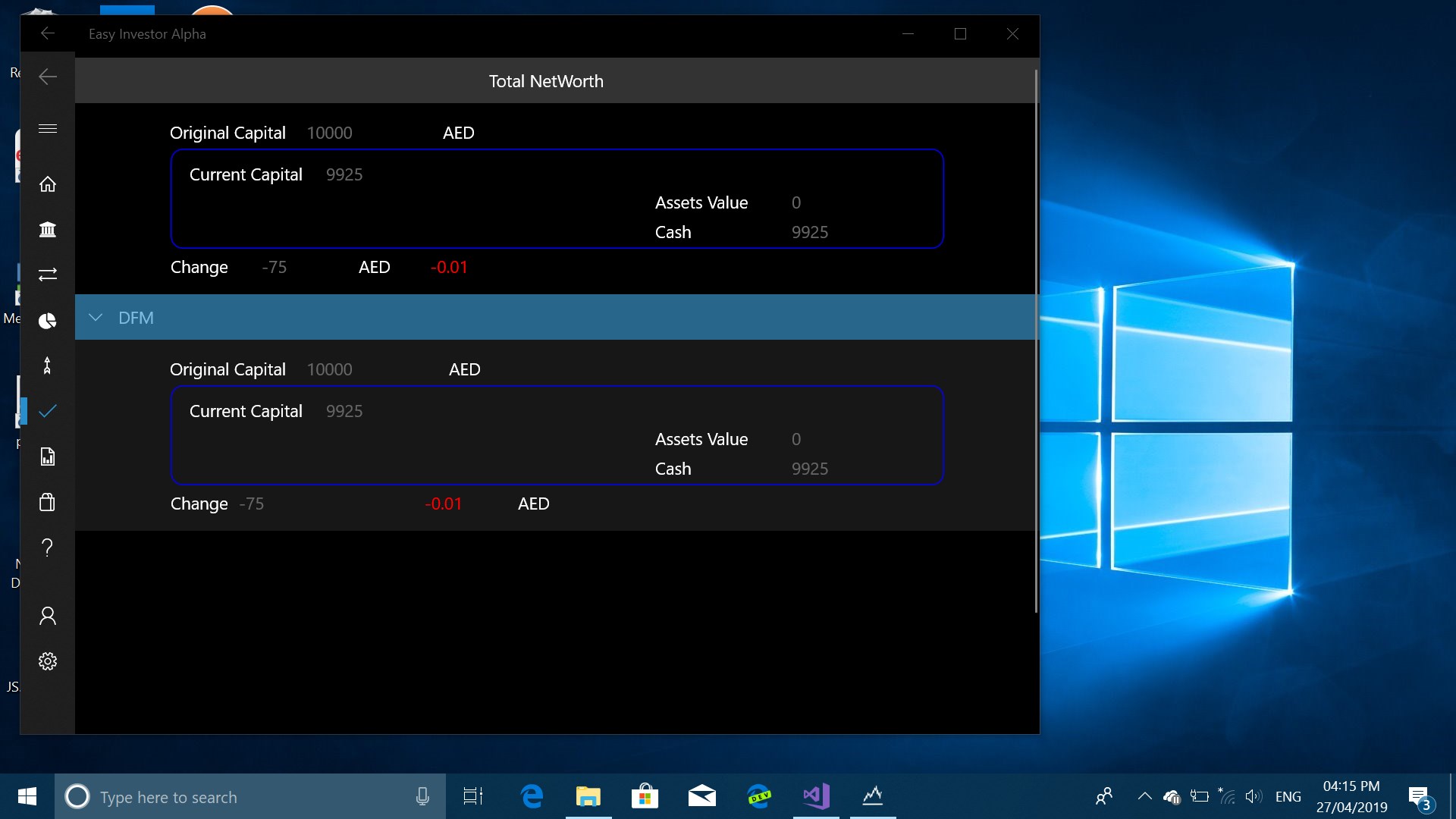
Task: Click title bar back arrow
Action: [x=47, y=33]
